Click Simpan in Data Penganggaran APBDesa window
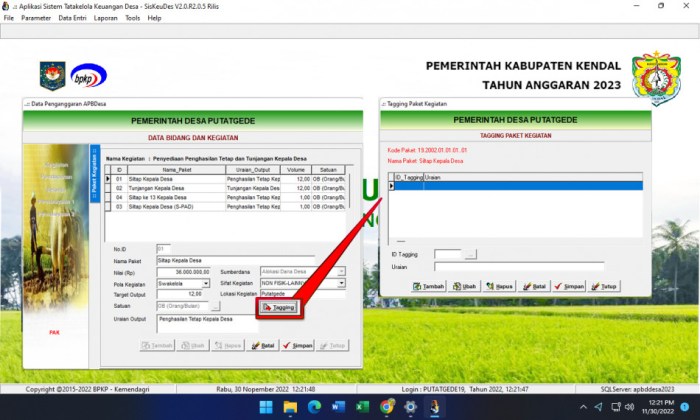 coord(298,345)
